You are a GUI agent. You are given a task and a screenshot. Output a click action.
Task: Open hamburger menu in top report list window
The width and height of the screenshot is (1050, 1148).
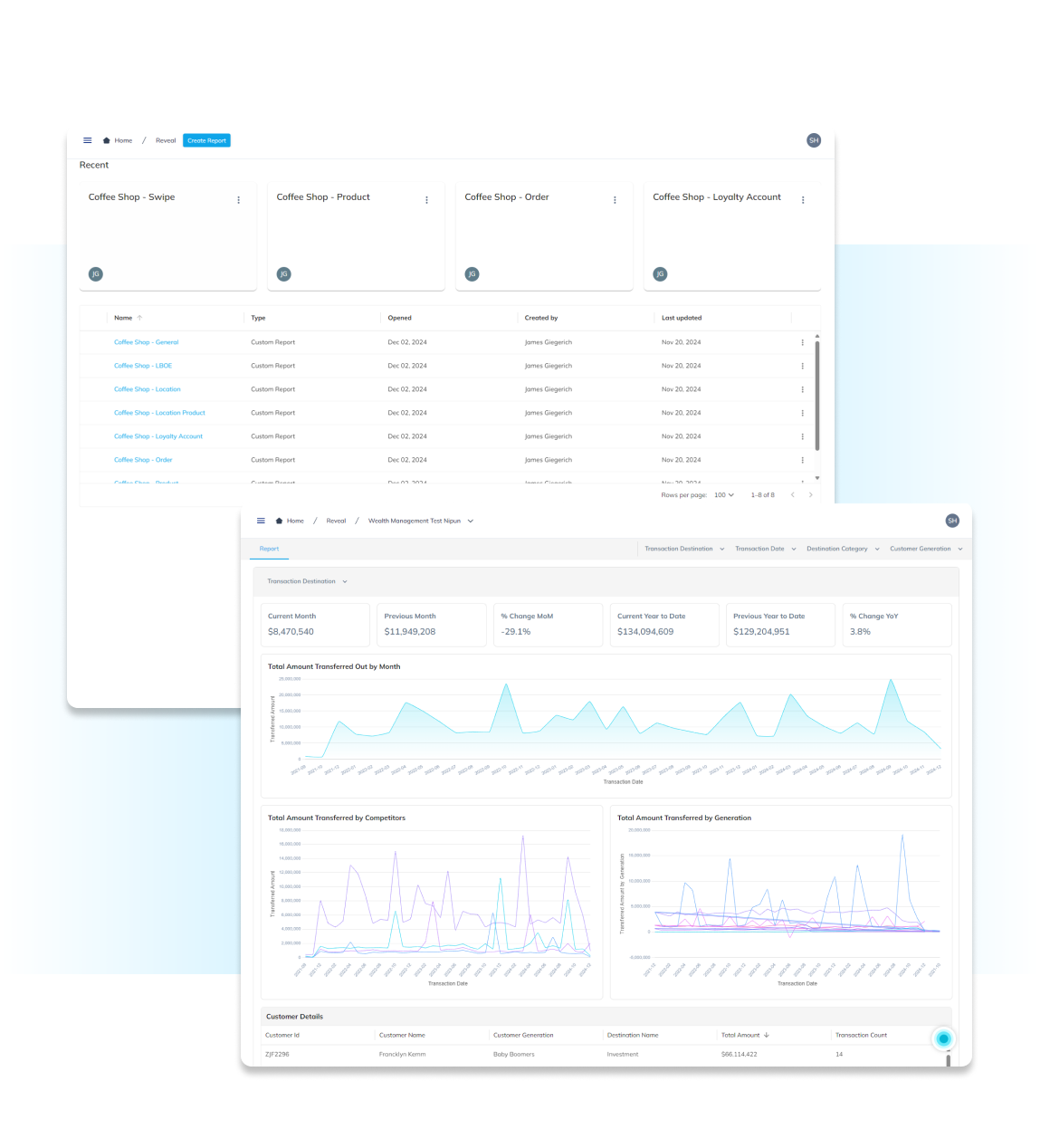88,140
